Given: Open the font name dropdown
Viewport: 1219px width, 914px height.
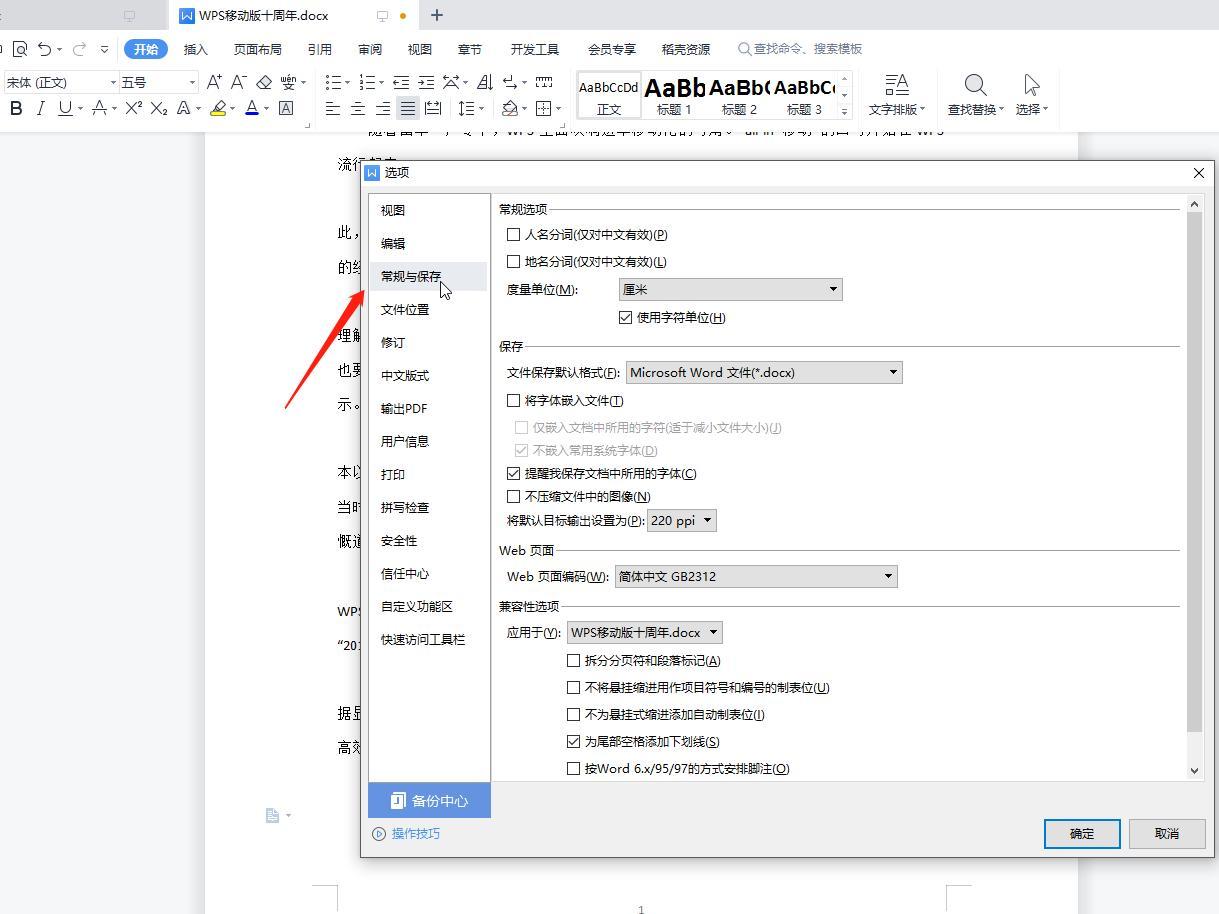Looking at the screenshot, I should tap(113, 82).
